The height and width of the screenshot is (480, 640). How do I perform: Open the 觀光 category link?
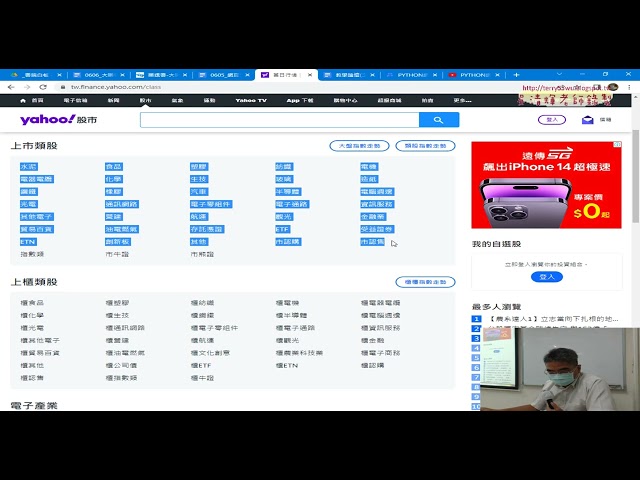pyautogui.click(x=284, y=217)
